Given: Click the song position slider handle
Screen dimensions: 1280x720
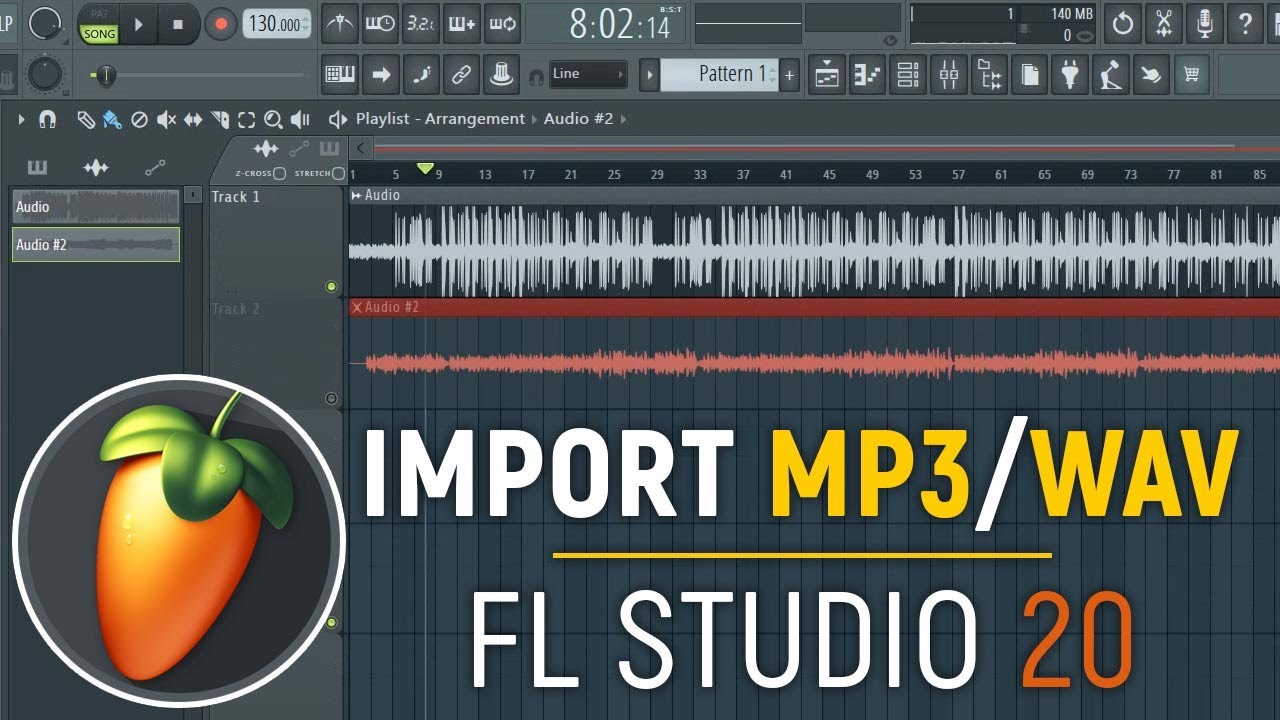Looking at the screenshot, I should click(x=104, y=75).
